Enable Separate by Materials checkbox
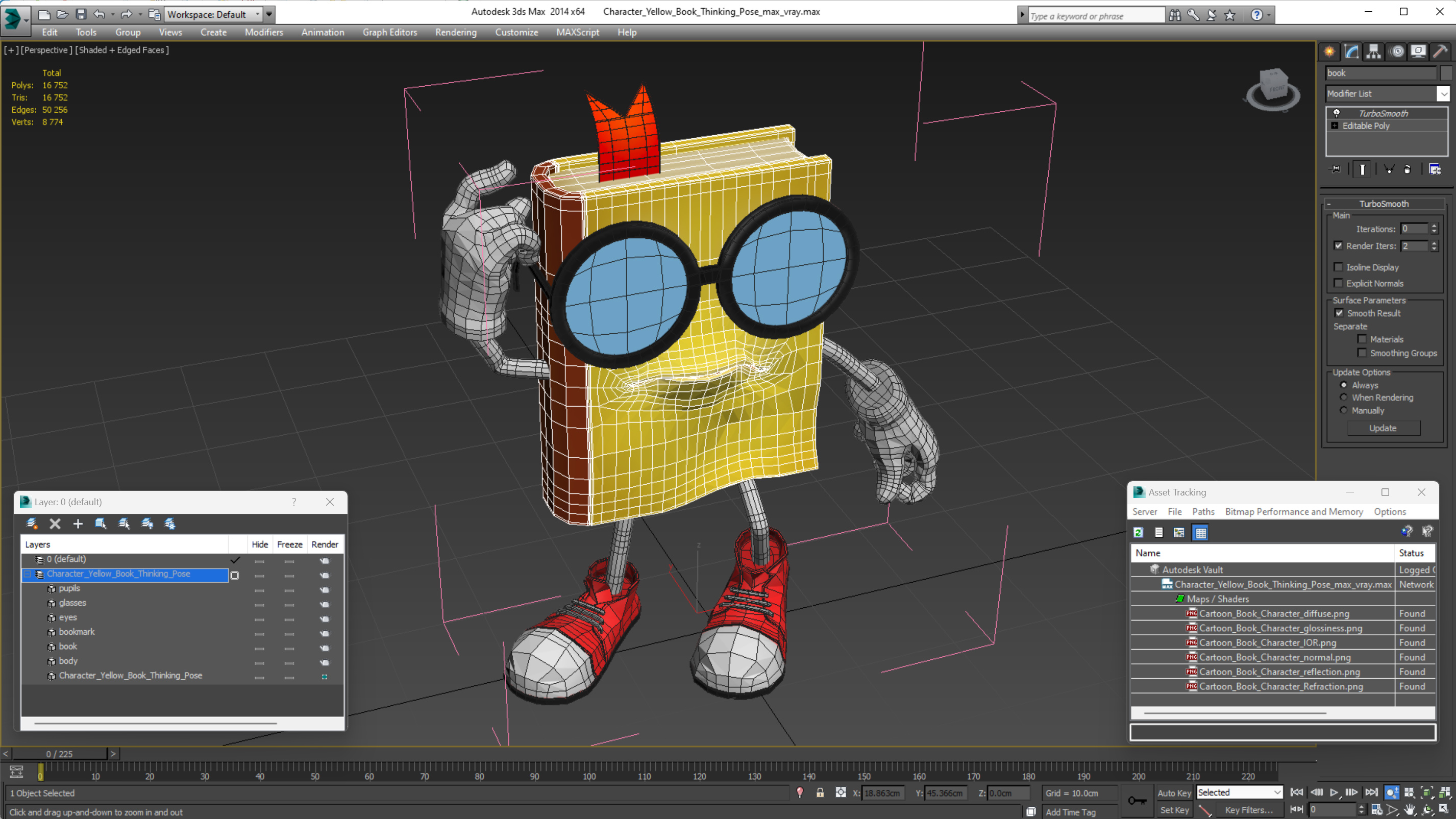The height and width of the screenshot is (819, 1456). coord(1362,339)
